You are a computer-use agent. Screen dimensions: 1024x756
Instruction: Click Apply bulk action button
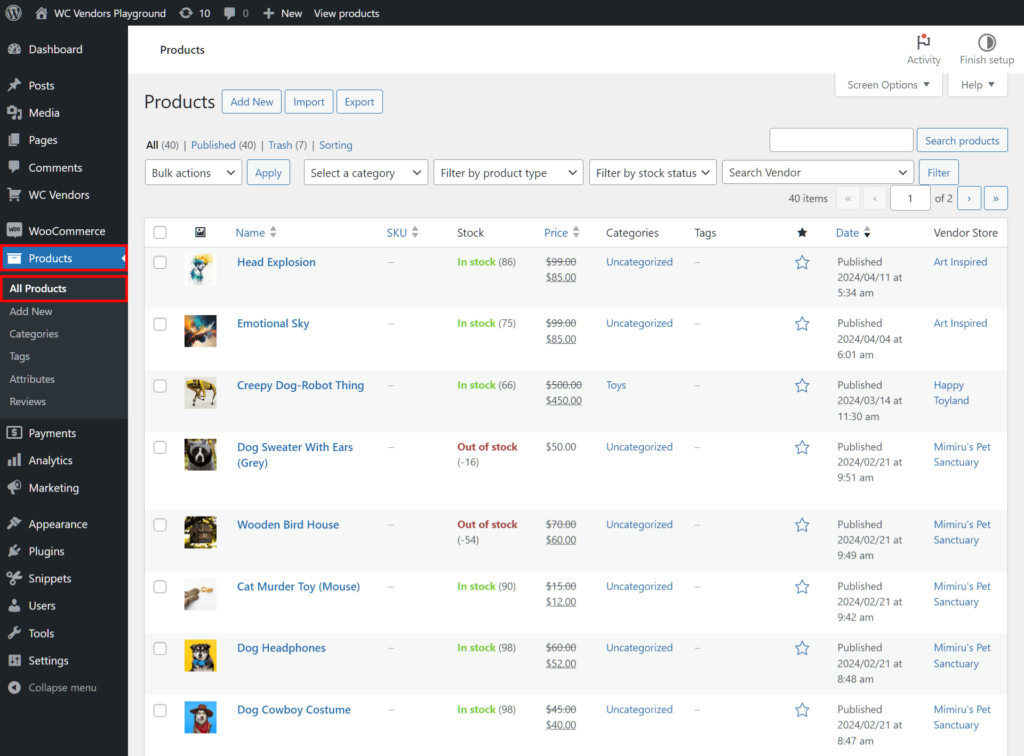pos(268,172)
